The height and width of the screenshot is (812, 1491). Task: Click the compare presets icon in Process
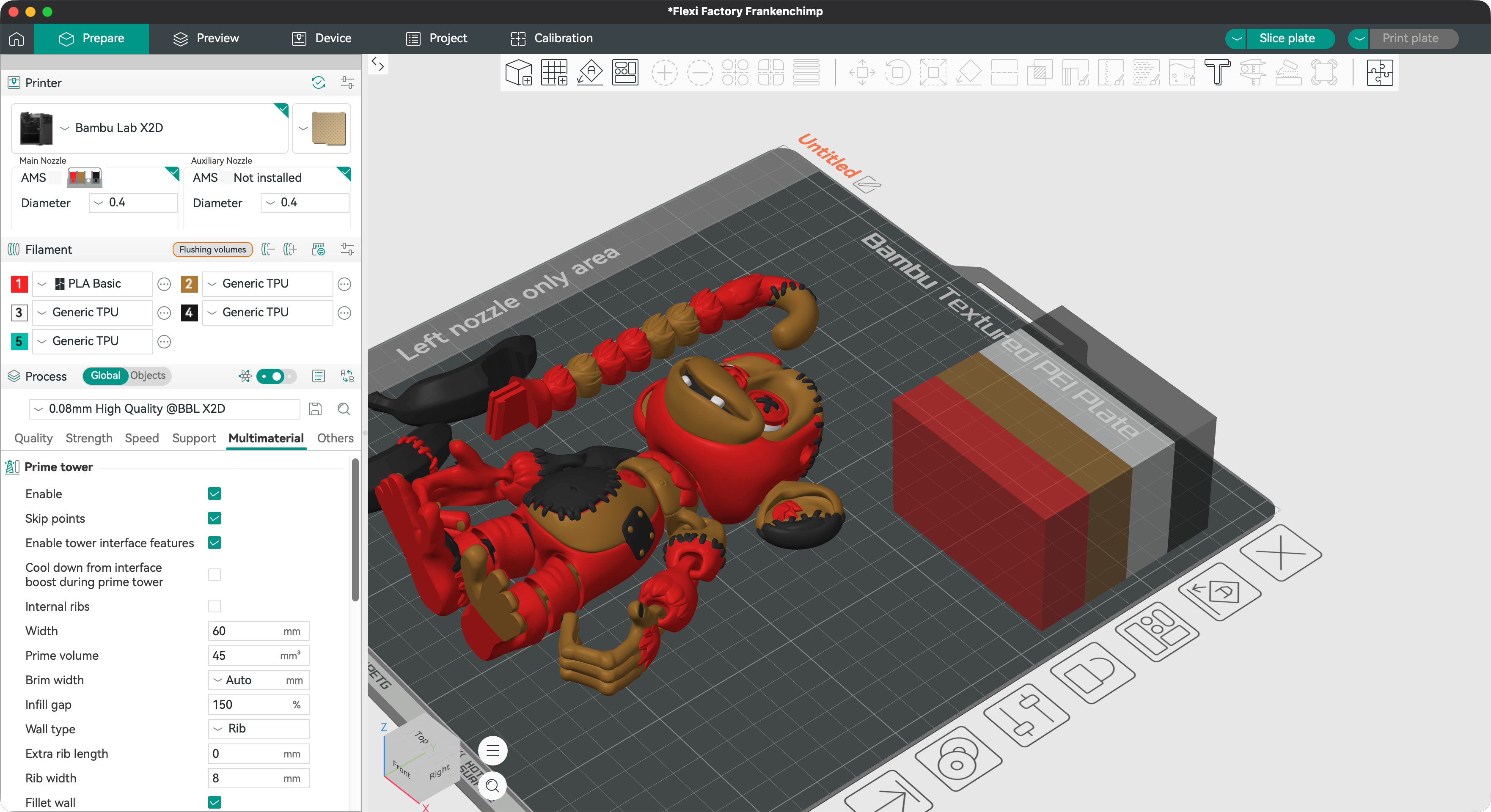coord(347,376)
